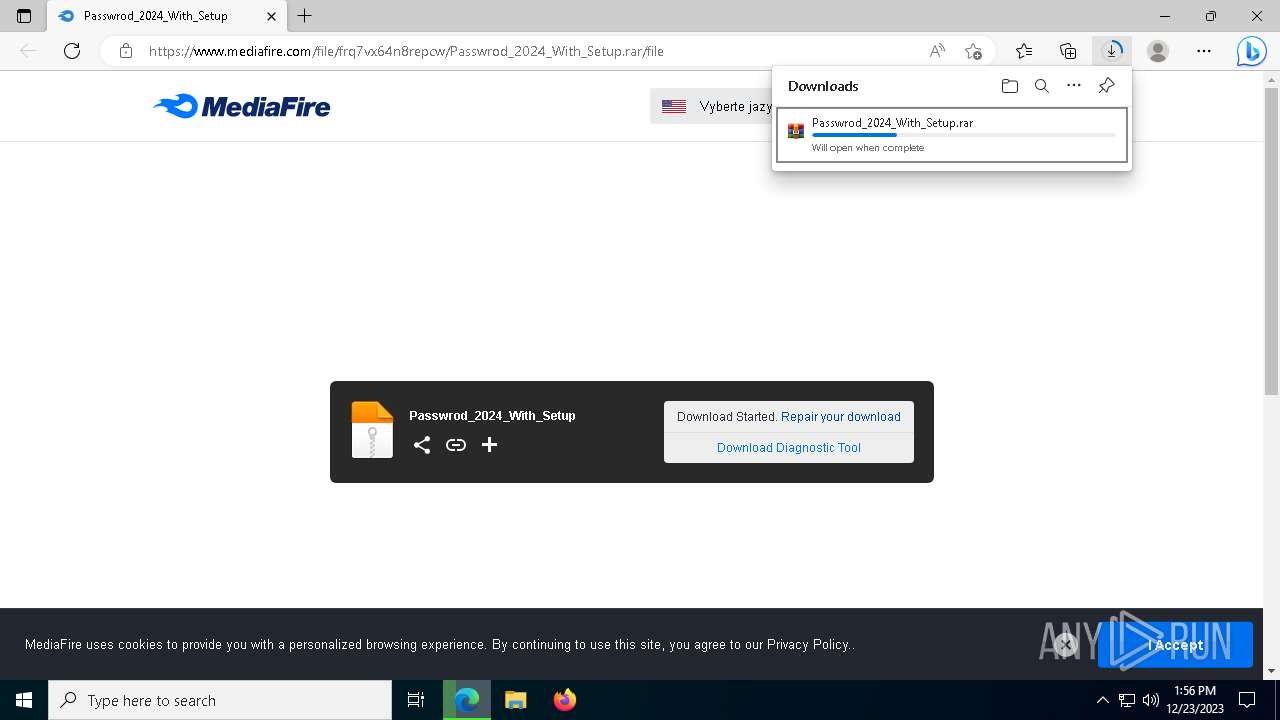Select the Passwrod_2024_With_Setup.rar download item
The width and height of the screenshot is (1280, 720).
click(x=952, y=134)
